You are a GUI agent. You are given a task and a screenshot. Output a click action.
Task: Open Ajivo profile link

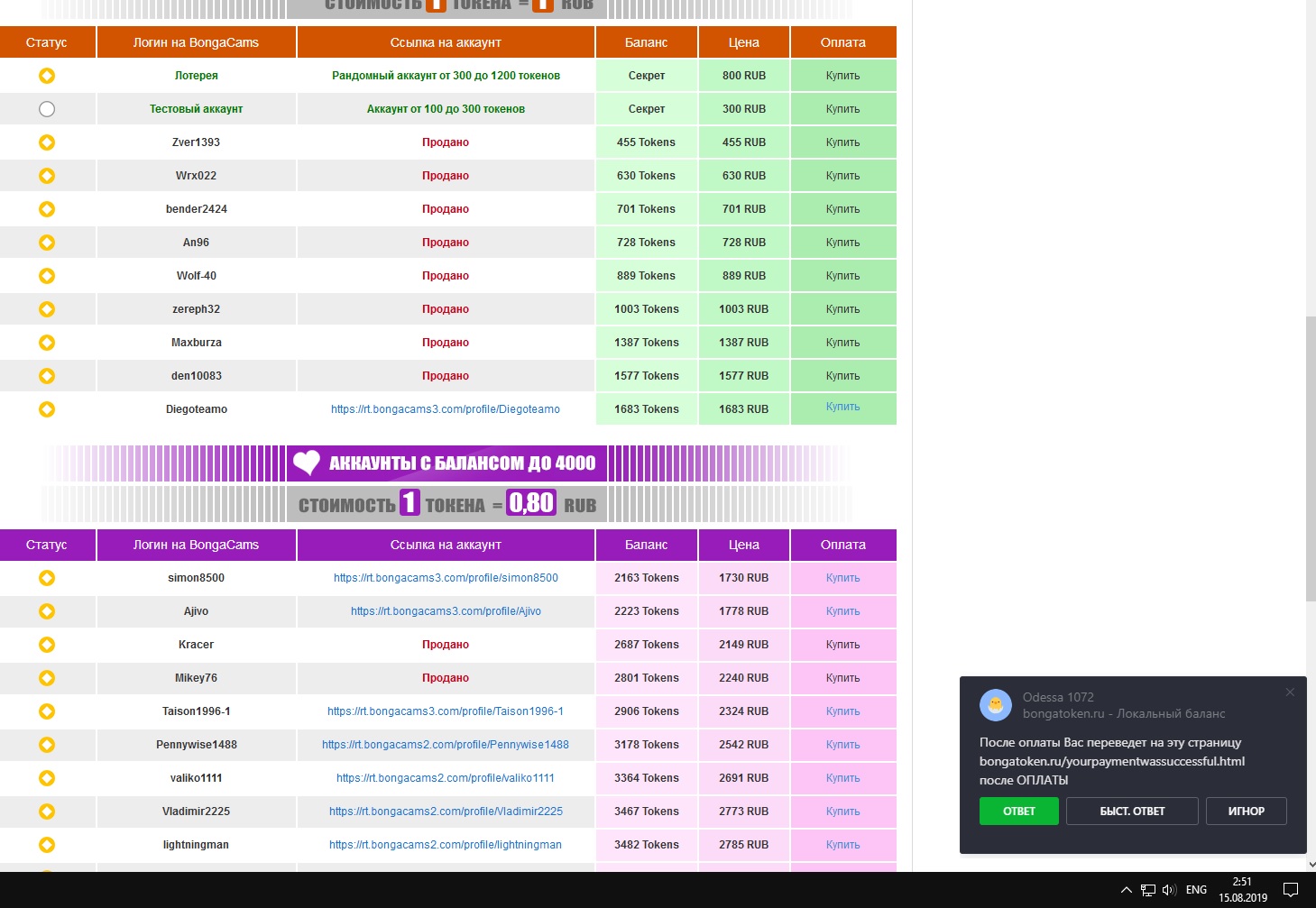[446, 611]
